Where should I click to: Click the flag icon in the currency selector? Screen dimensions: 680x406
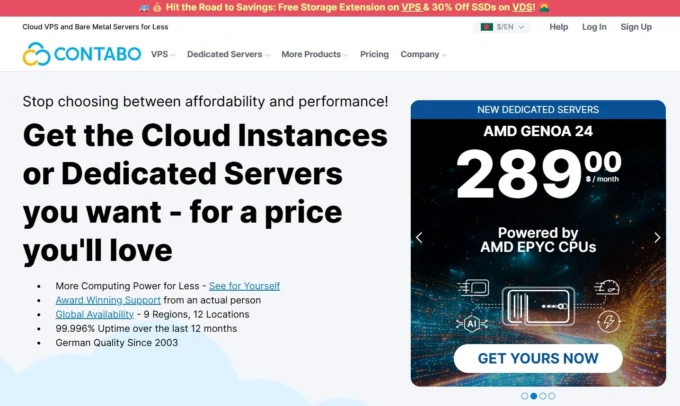pyautogui.click(x=487, y=27)
